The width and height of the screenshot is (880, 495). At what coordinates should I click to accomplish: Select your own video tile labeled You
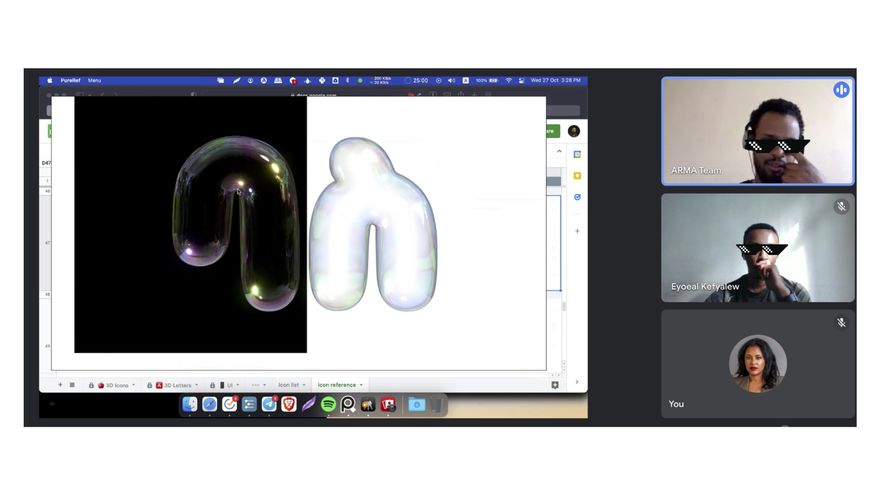click(x=757, y=363)
